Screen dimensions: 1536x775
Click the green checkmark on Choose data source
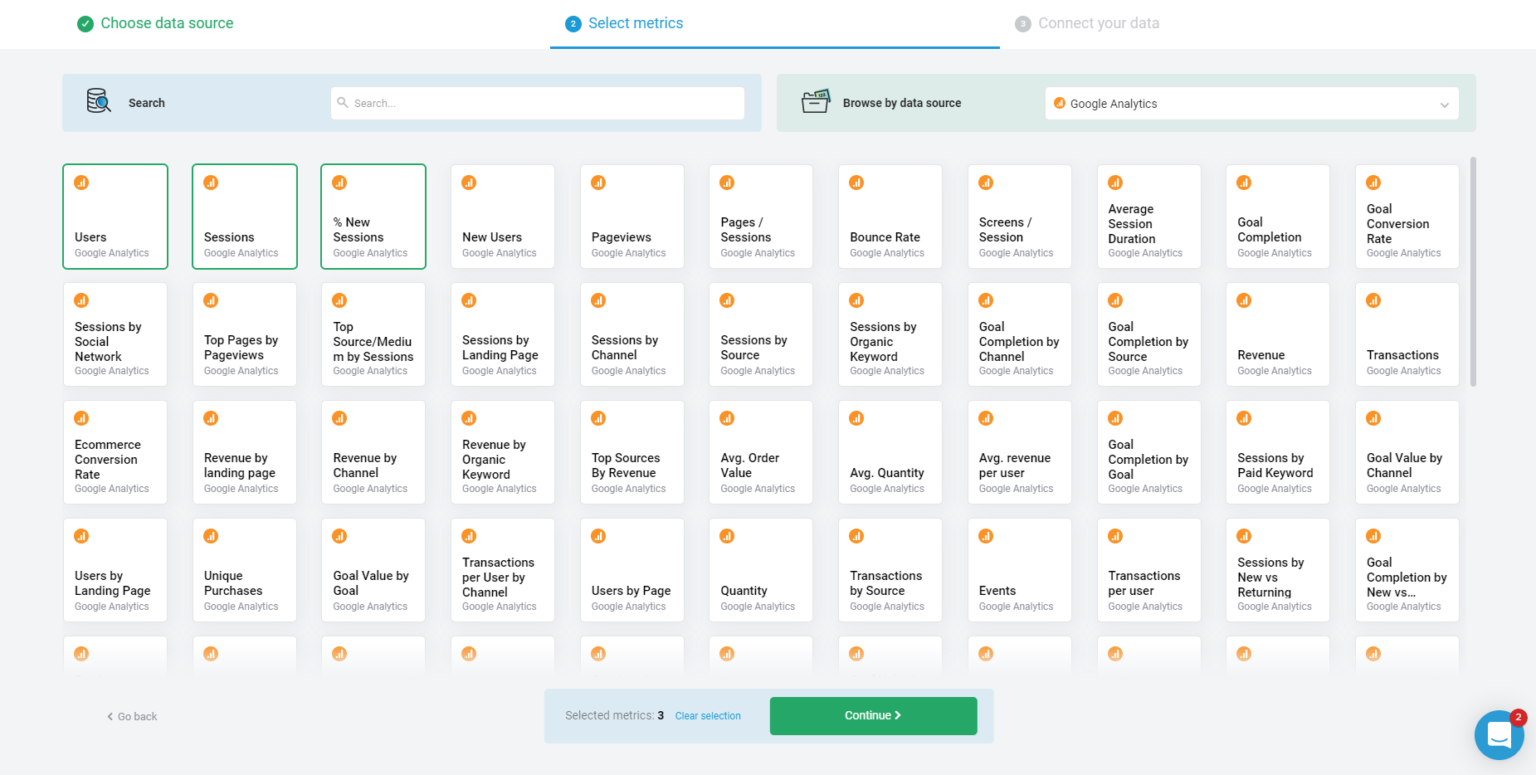(86, 22)
